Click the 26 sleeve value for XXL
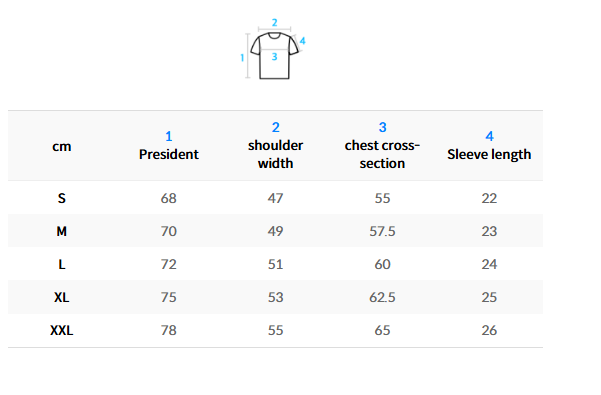The height and width of the screenshot is (395, 601). [x=489, y=330]
